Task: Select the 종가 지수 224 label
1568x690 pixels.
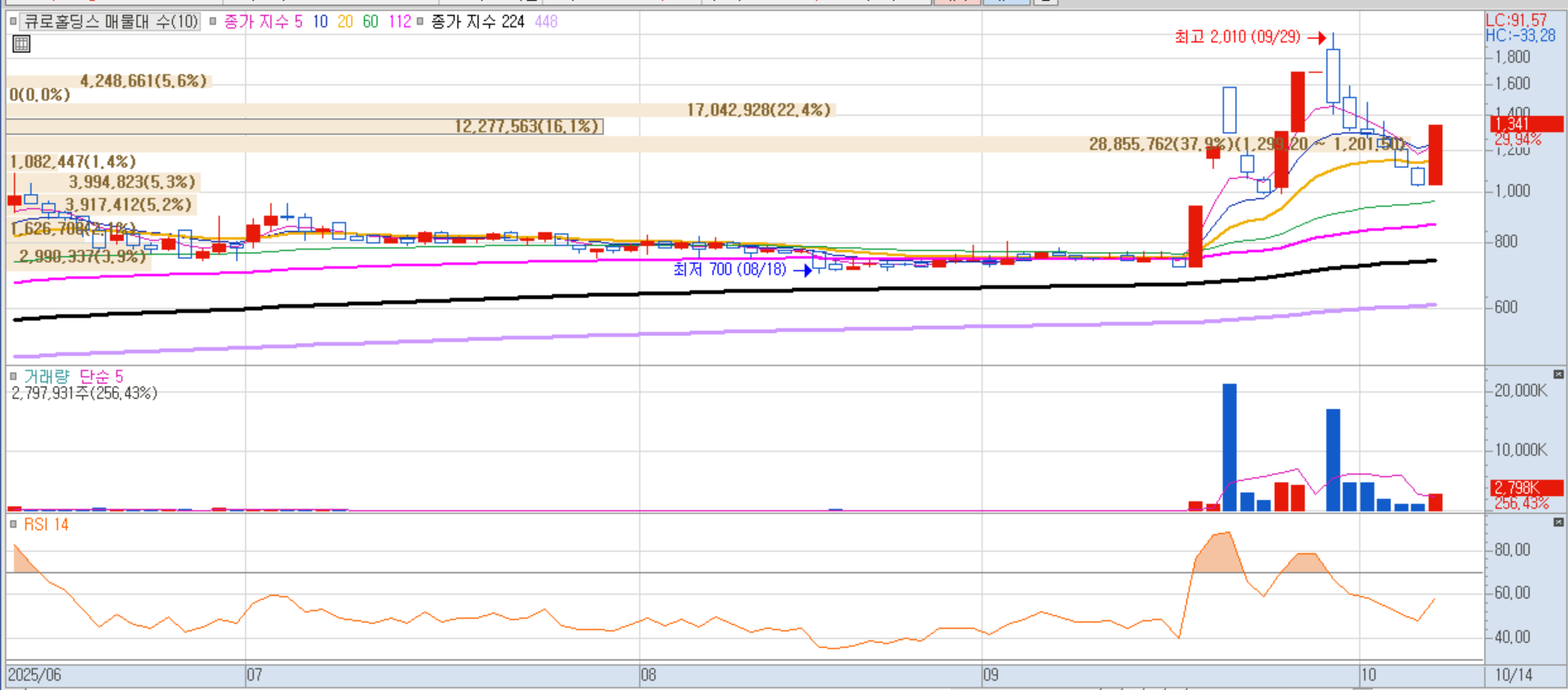Action: (x=477, y=21)
